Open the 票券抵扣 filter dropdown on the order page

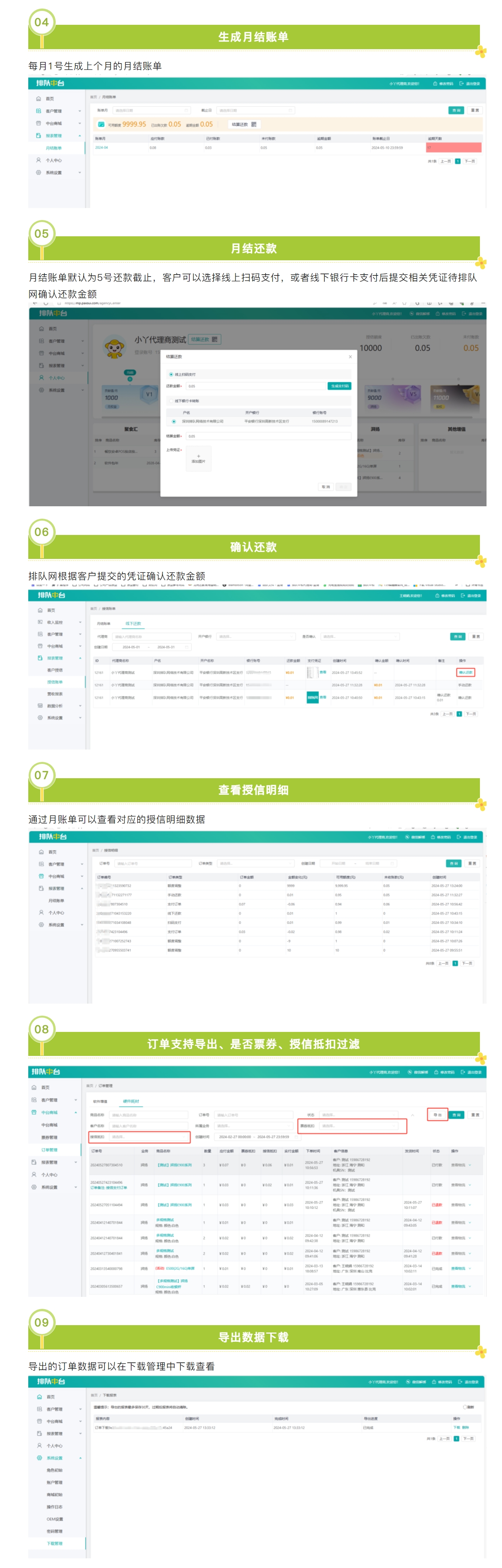coord(359,1126)
